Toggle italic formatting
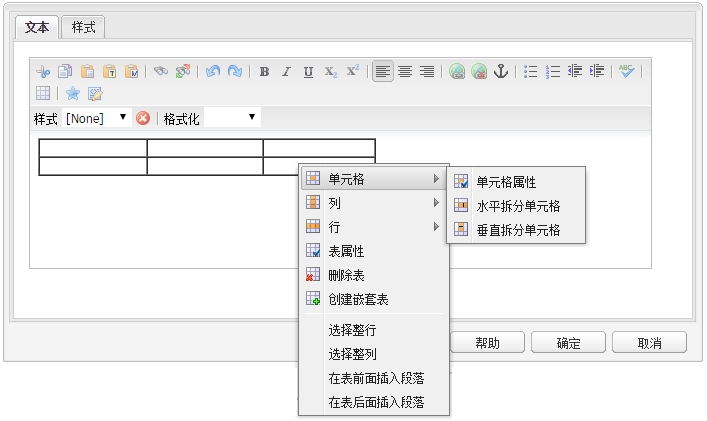The image size is (707, 421). (286, 71)
